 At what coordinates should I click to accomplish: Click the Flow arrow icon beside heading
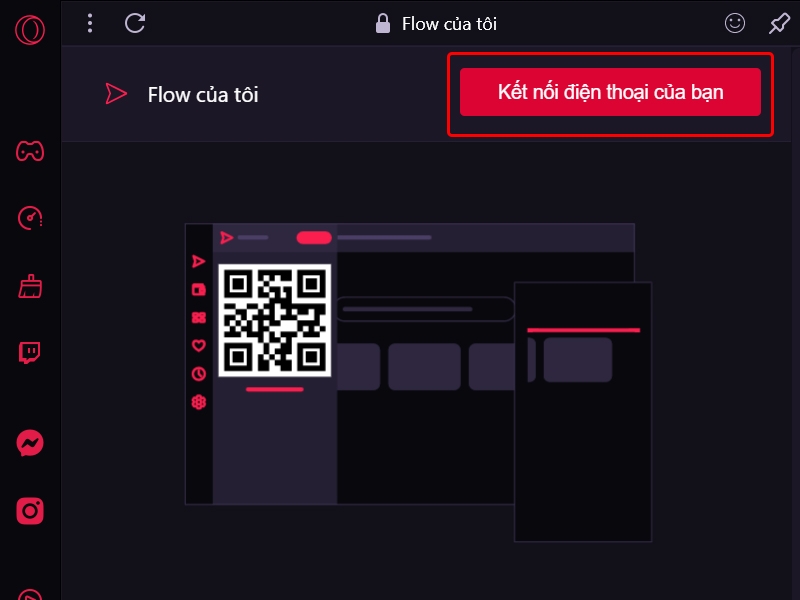click(116, 94)
